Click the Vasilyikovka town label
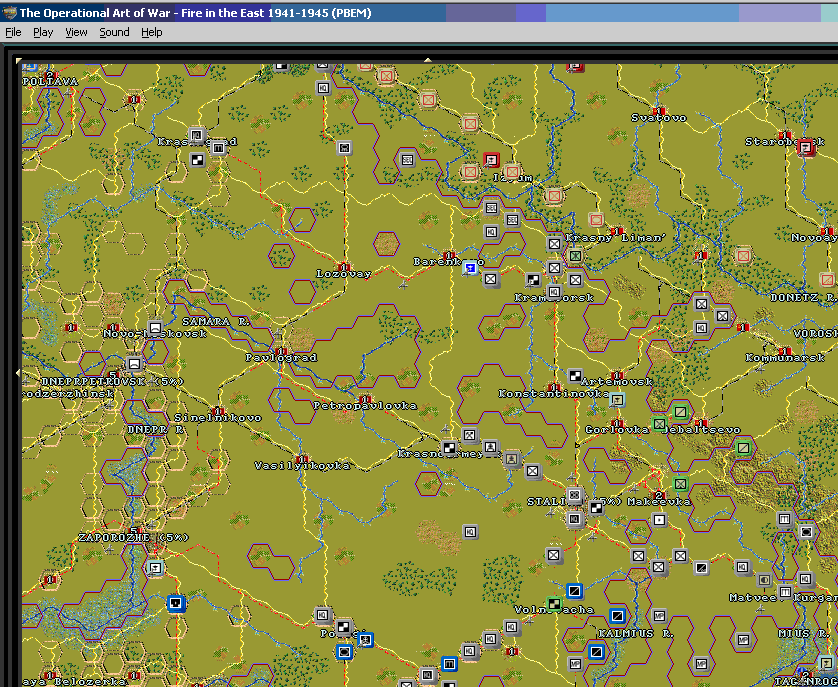The image size is (838, 687). pyautogui.click(x=302, y=466)
